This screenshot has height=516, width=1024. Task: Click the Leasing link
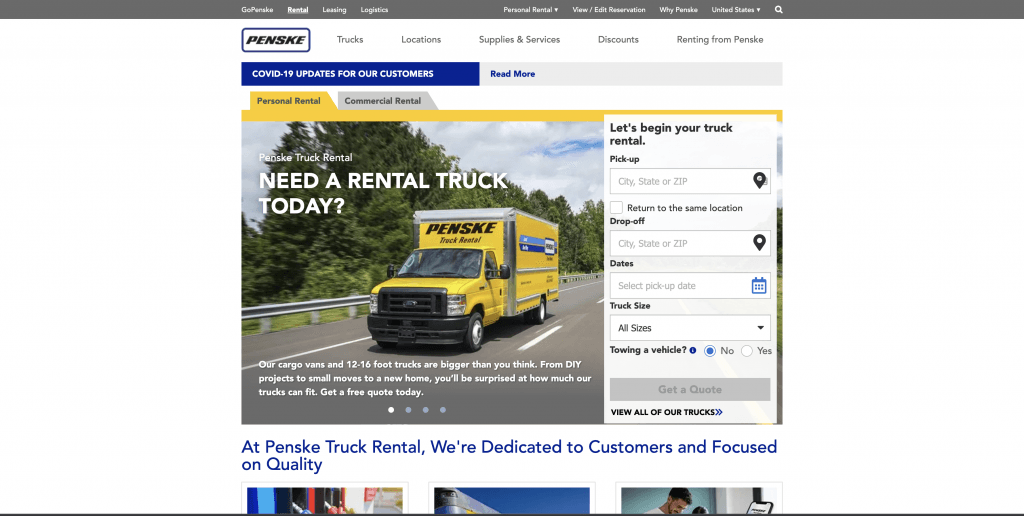(334, 10)
